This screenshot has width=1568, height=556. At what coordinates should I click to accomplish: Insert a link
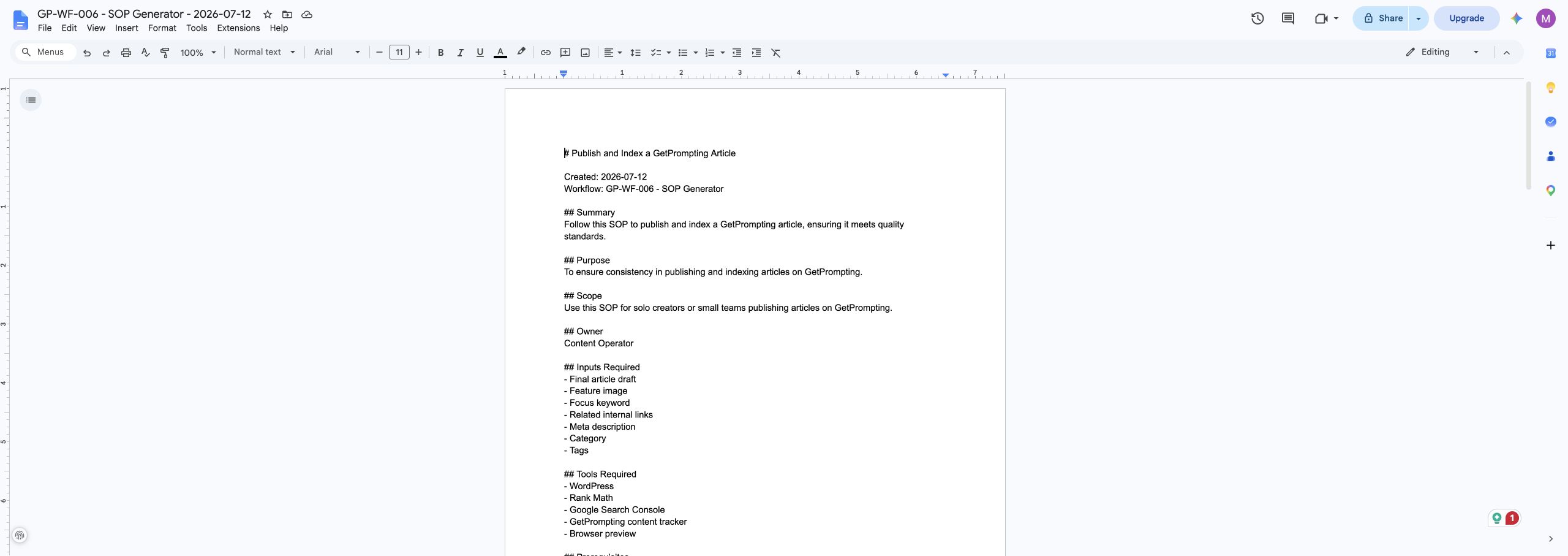point(545,53)
